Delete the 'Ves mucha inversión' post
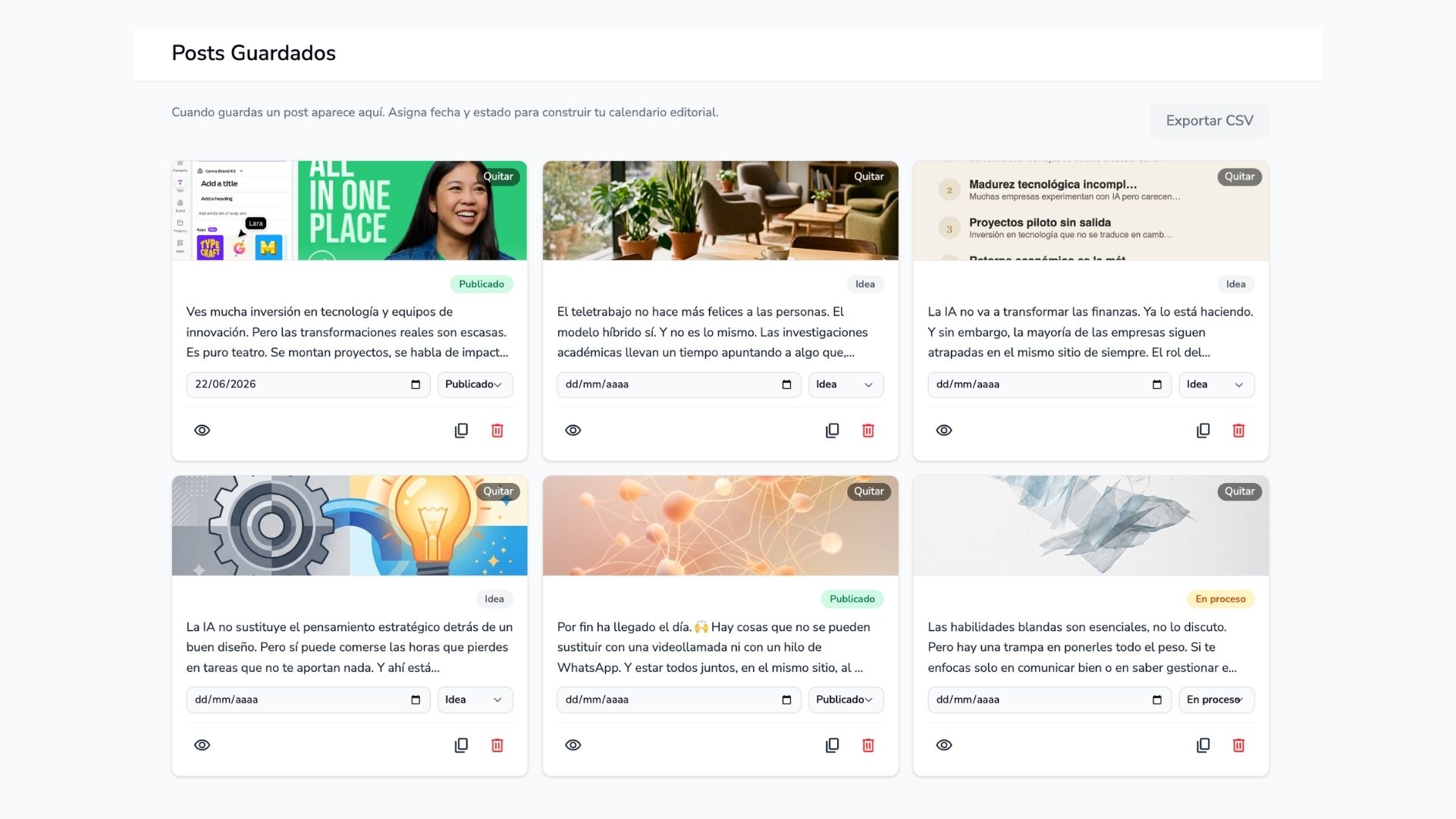This screenshot has height=819, width=1456. 497,430
